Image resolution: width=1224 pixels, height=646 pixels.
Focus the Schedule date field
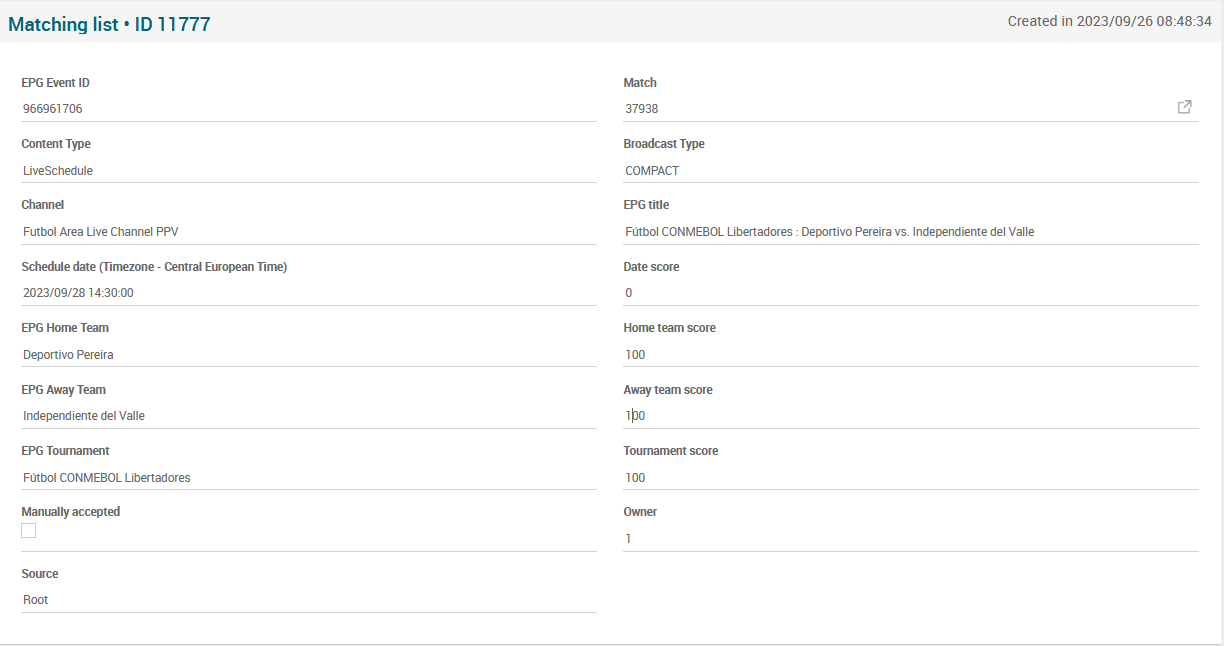pos(308,293)
